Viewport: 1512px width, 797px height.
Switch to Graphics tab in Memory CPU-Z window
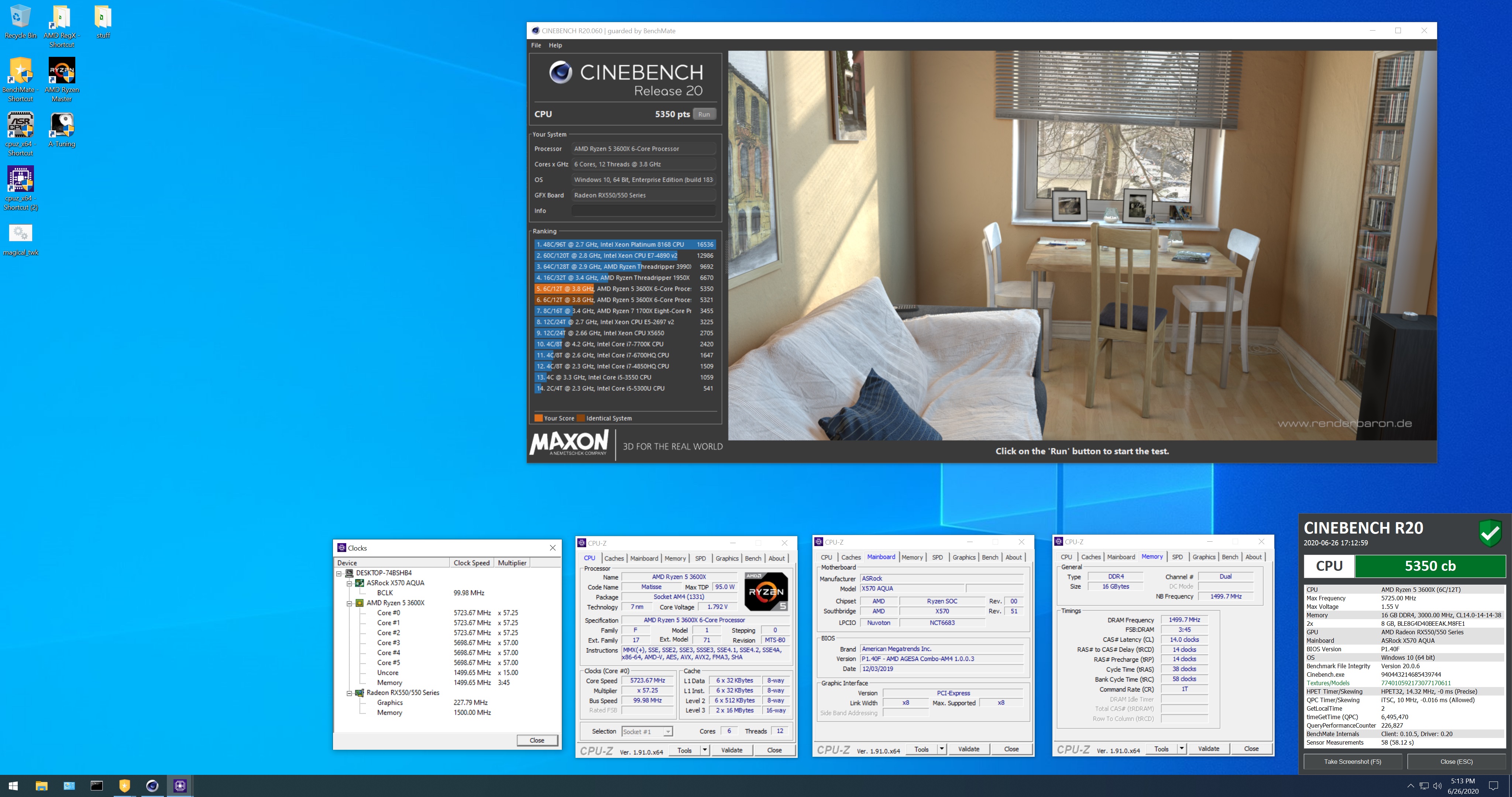(1204, 557)
